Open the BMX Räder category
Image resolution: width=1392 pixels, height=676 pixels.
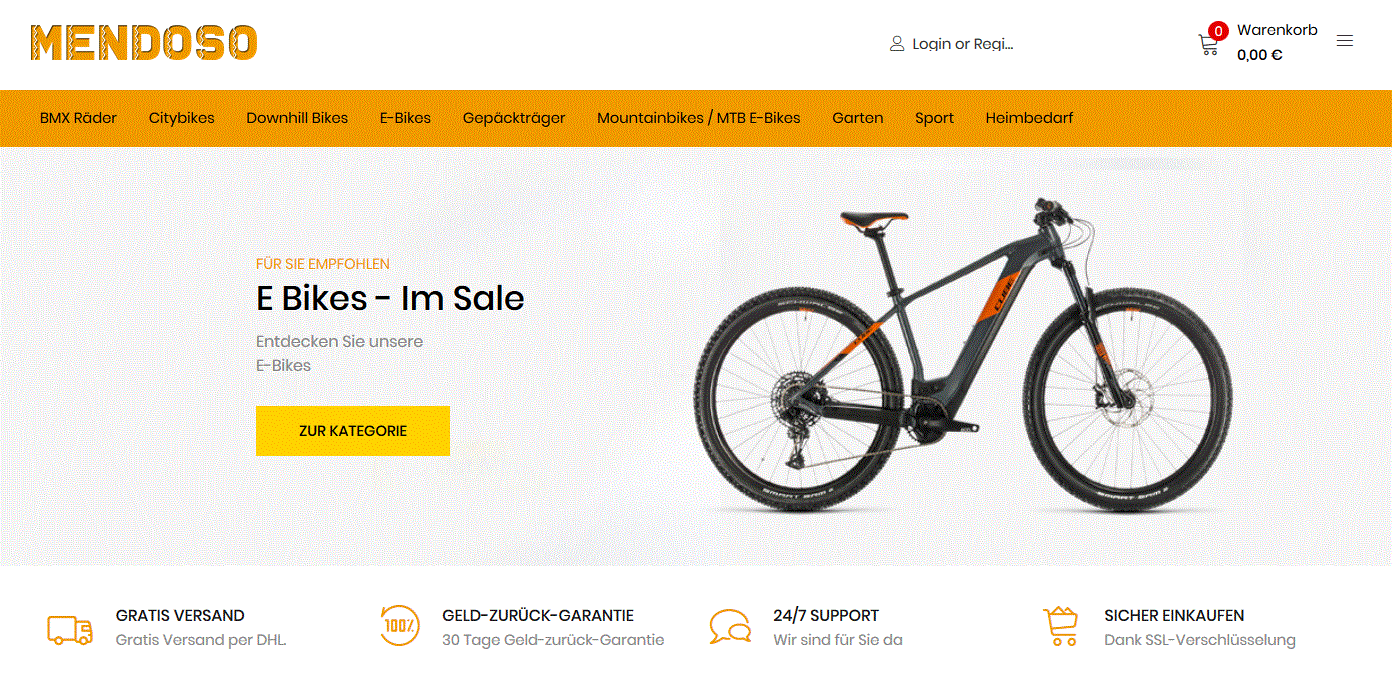tap(78, 118)
